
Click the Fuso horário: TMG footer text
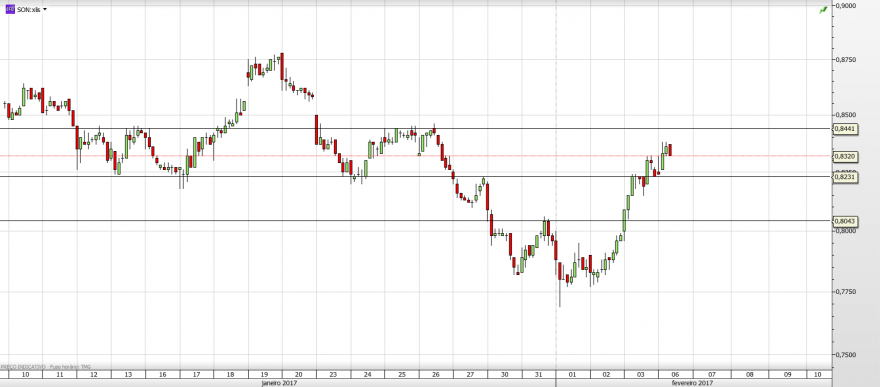coord(70,366)
